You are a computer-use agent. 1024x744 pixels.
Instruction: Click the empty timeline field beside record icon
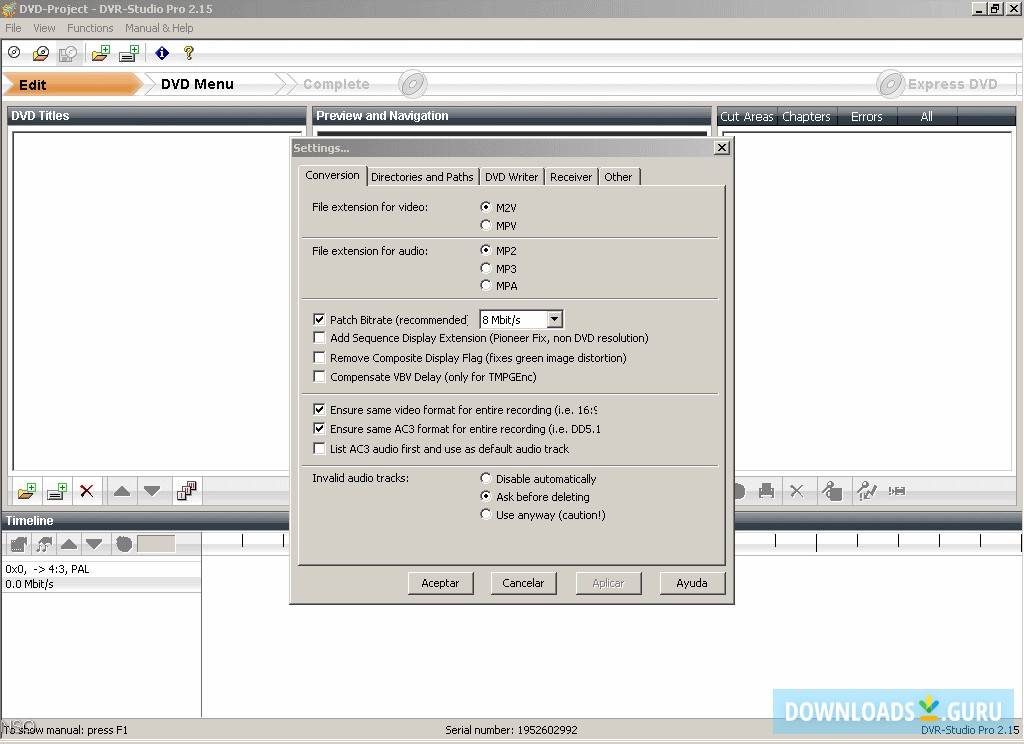point(156,543)
